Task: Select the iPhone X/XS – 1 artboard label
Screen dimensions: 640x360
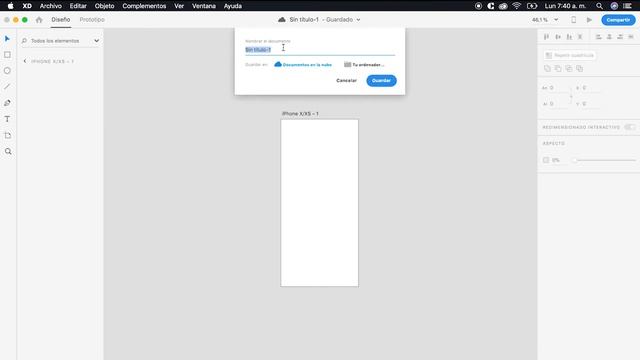Action: click(300, 113)
